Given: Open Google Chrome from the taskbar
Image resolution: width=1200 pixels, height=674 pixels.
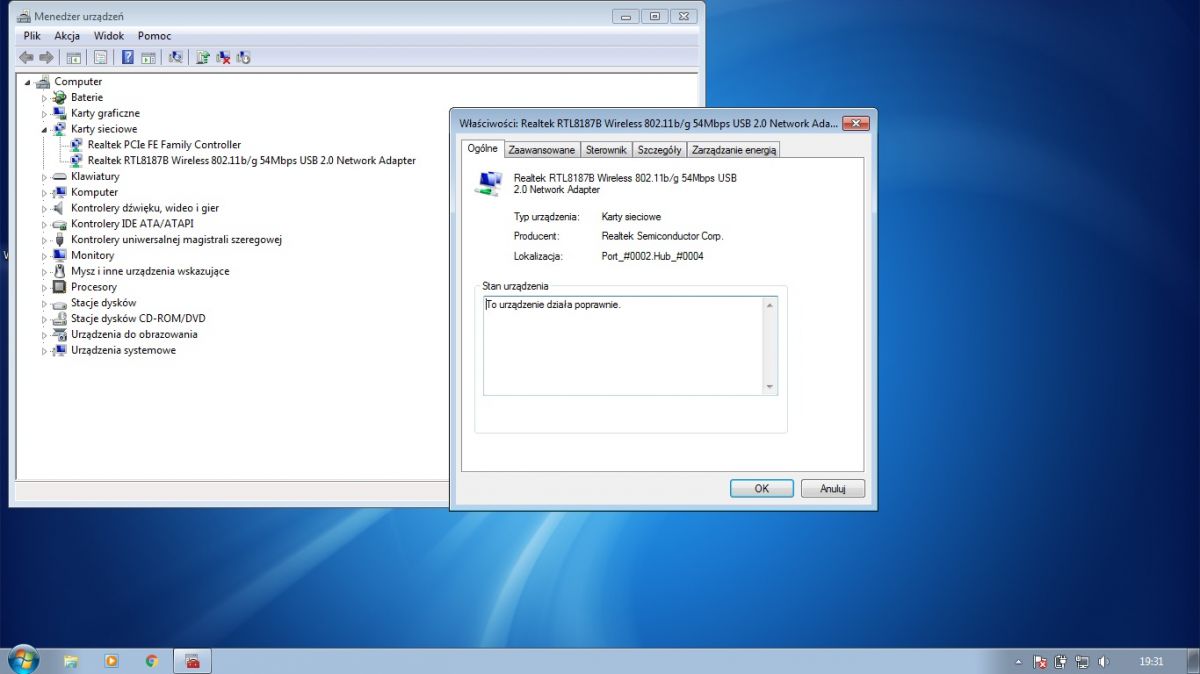Looking at the screenshot, I should point(151,661).
